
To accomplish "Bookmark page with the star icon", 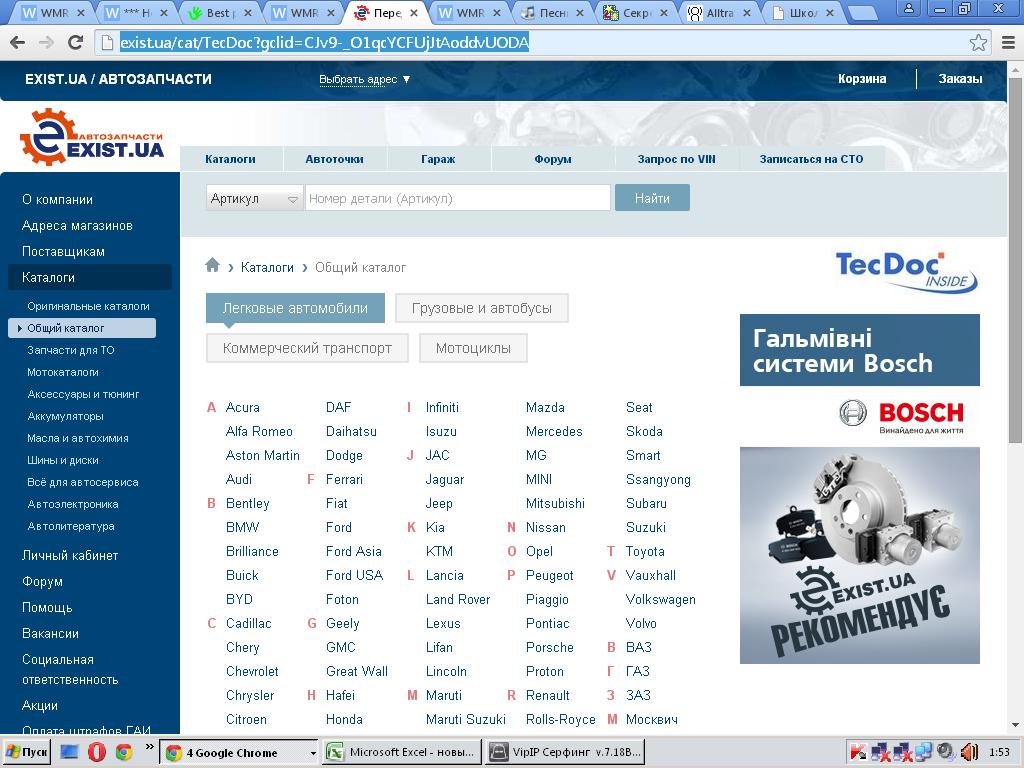I will coord(978,42).
